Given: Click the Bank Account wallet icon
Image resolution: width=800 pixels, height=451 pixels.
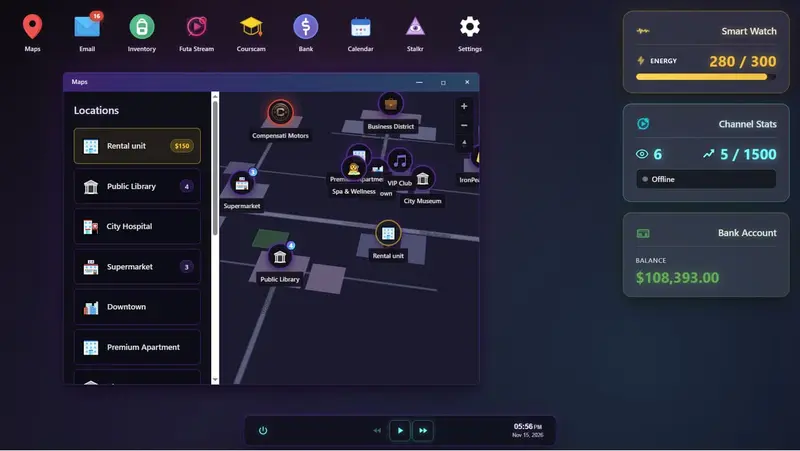Looking at the screenshot, I should 643,233.
